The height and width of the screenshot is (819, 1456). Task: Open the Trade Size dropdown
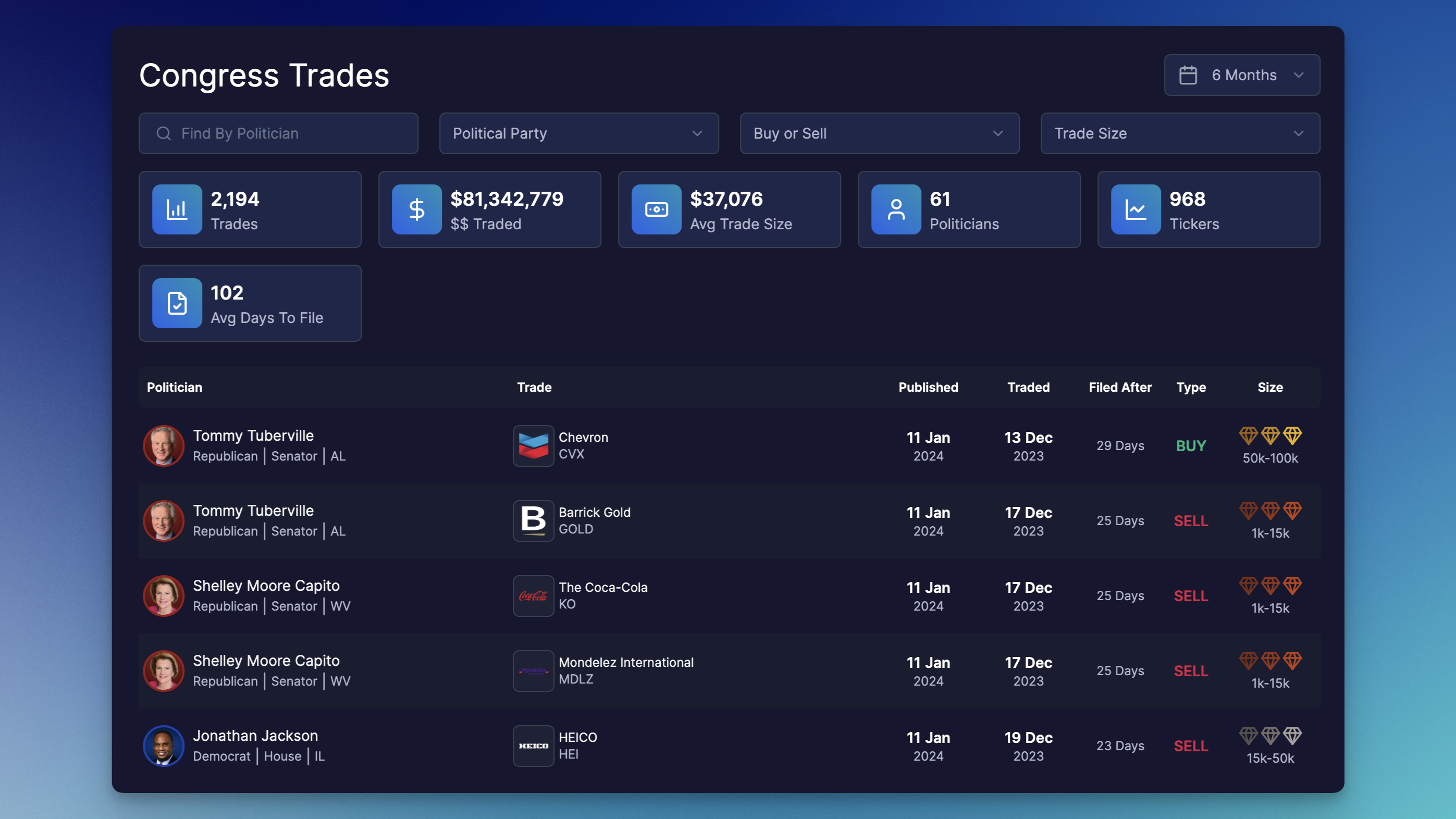point(1180,133)
